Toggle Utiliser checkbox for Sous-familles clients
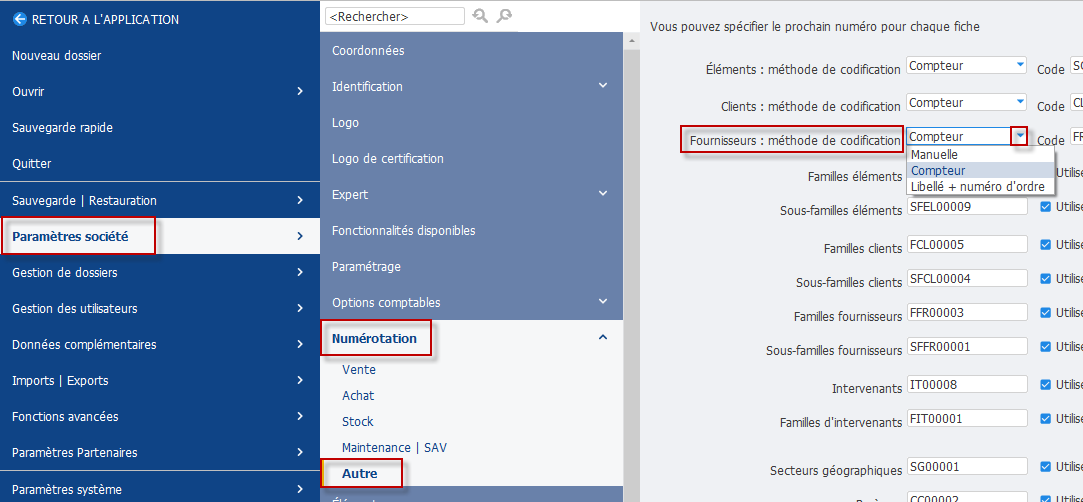Screen dimensions: 1083x502 point(1046,279)
